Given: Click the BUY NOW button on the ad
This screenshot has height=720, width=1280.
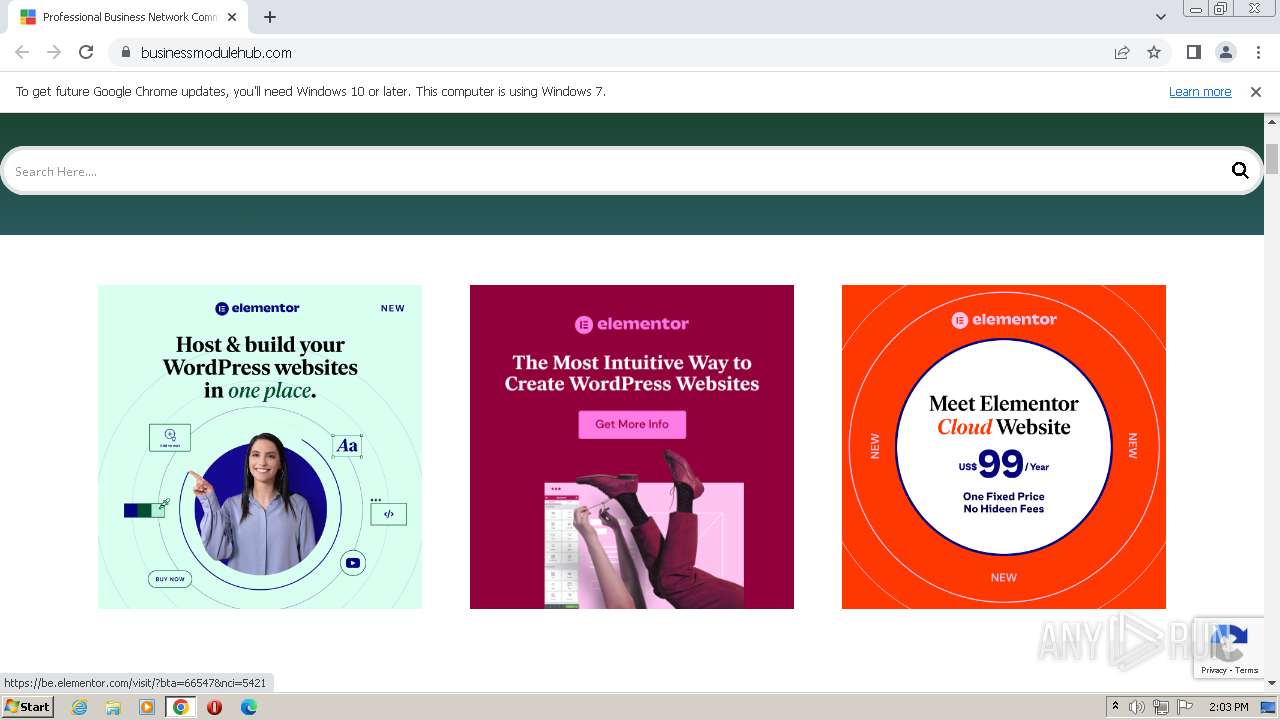Looking at the screenshot, I should pos(170,579).
